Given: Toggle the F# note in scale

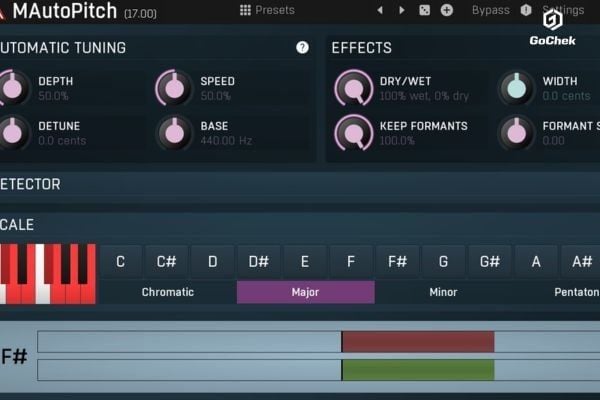Looking at the screenshot, I should point(397,262).
